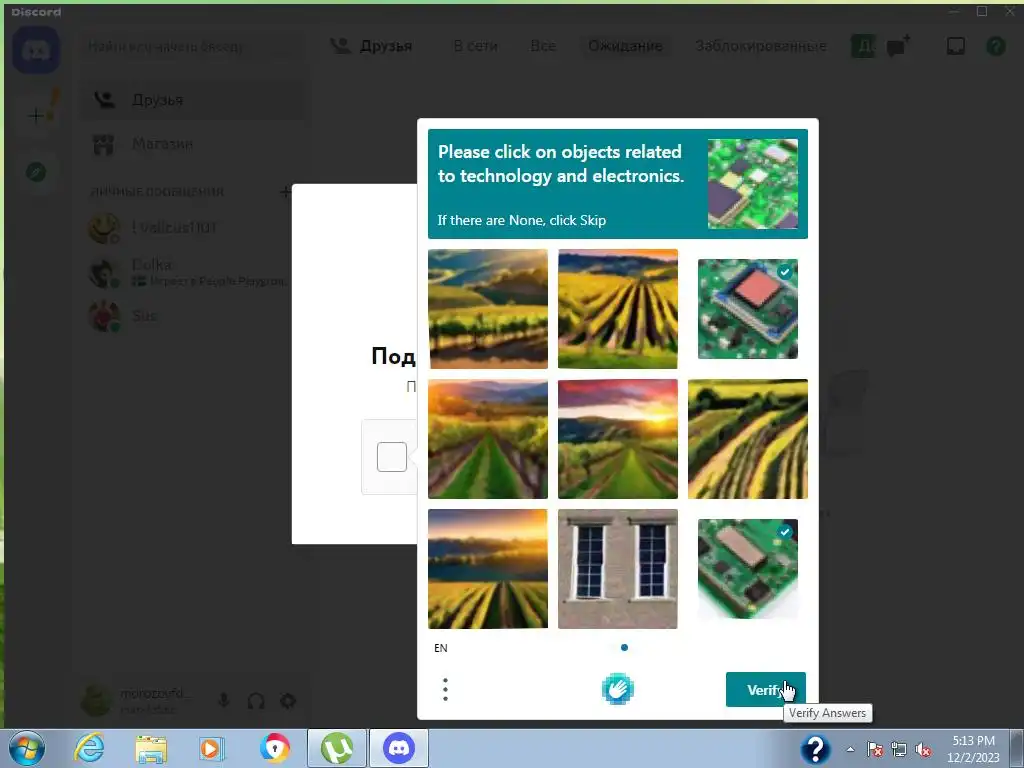
Task: Open the Help question mark in Discord header
Action: 995,46
